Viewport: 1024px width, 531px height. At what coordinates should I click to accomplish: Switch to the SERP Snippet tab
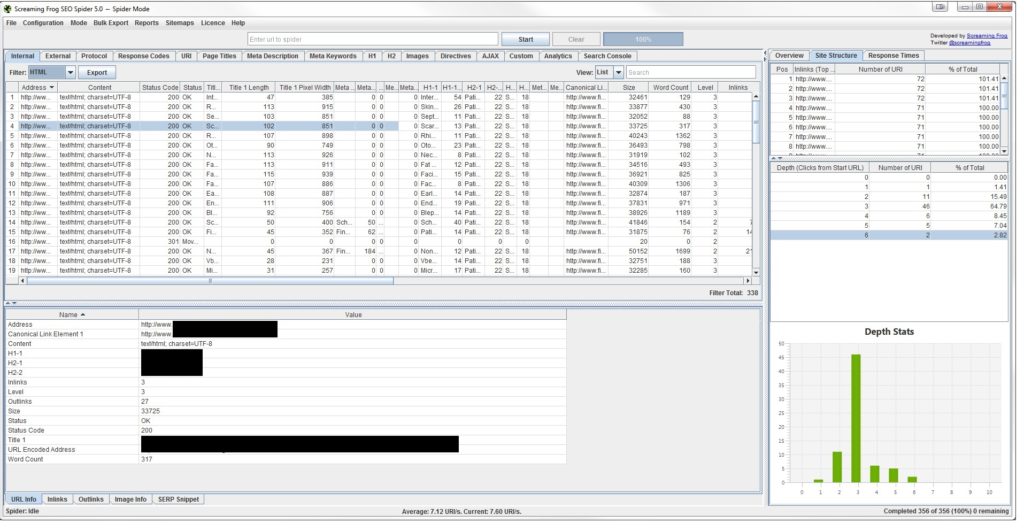(x=178, y=499)
